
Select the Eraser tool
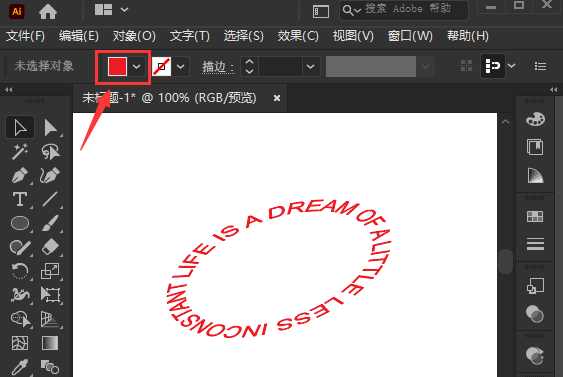(x=50, y=247)
